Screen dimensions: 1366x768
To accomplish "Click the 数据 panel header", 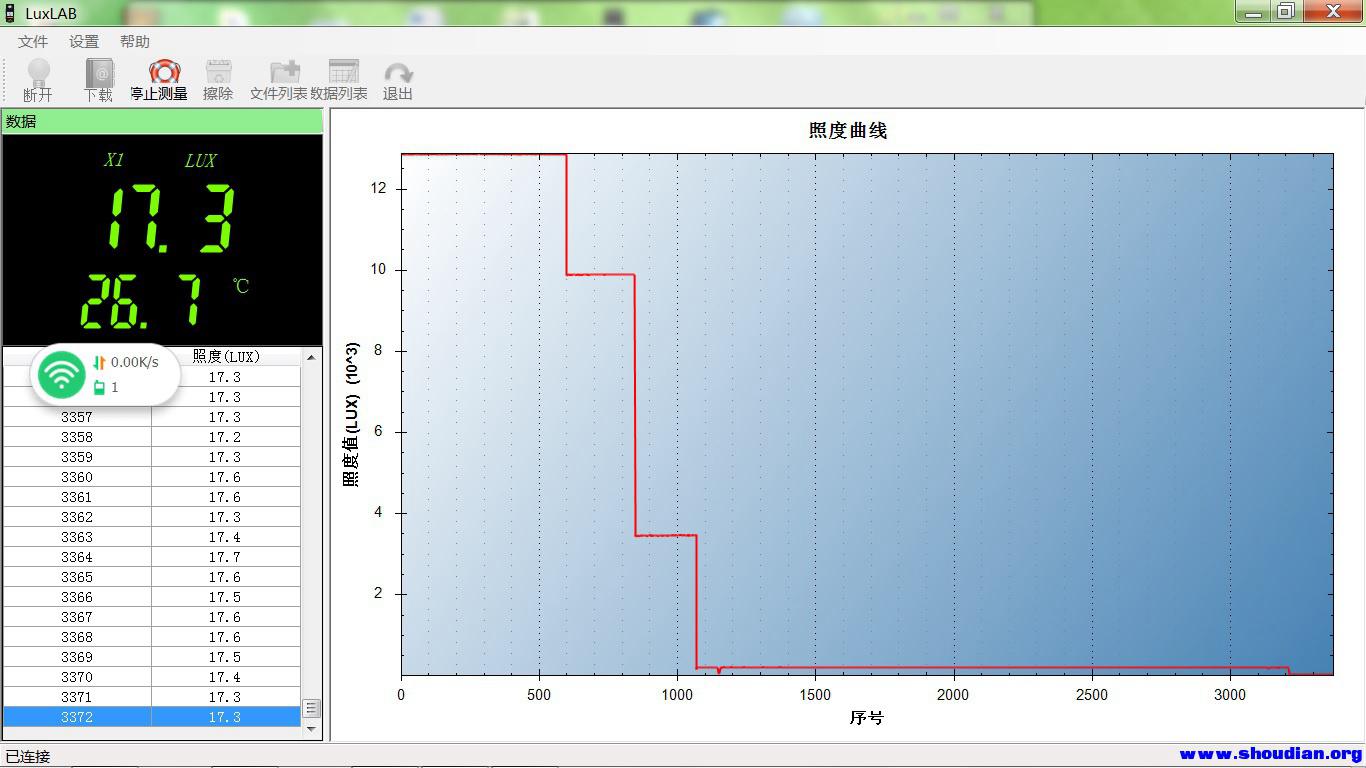I will [162, 121].
